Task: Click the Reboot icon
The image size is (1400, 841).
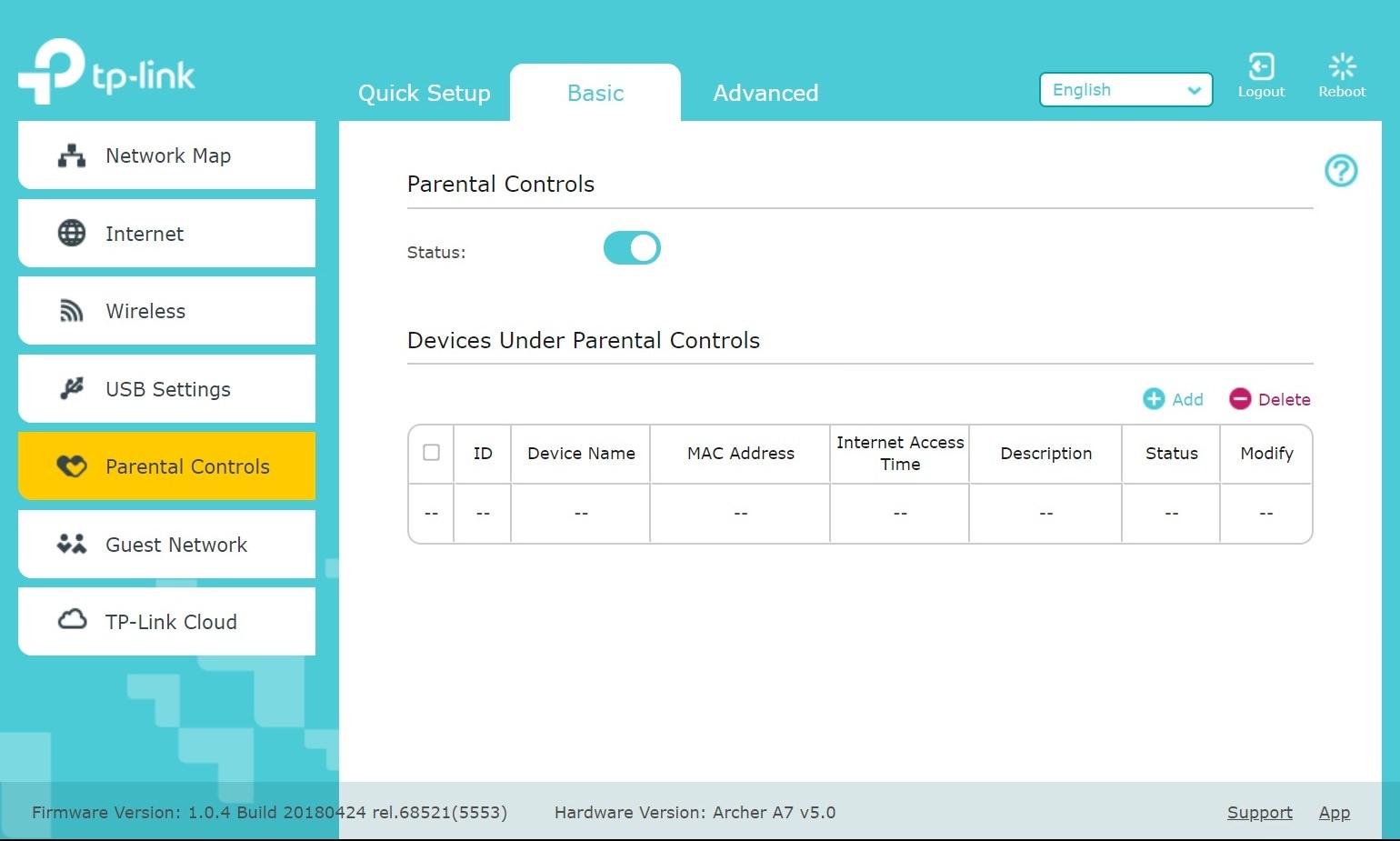Action: tap(1342, 66)
